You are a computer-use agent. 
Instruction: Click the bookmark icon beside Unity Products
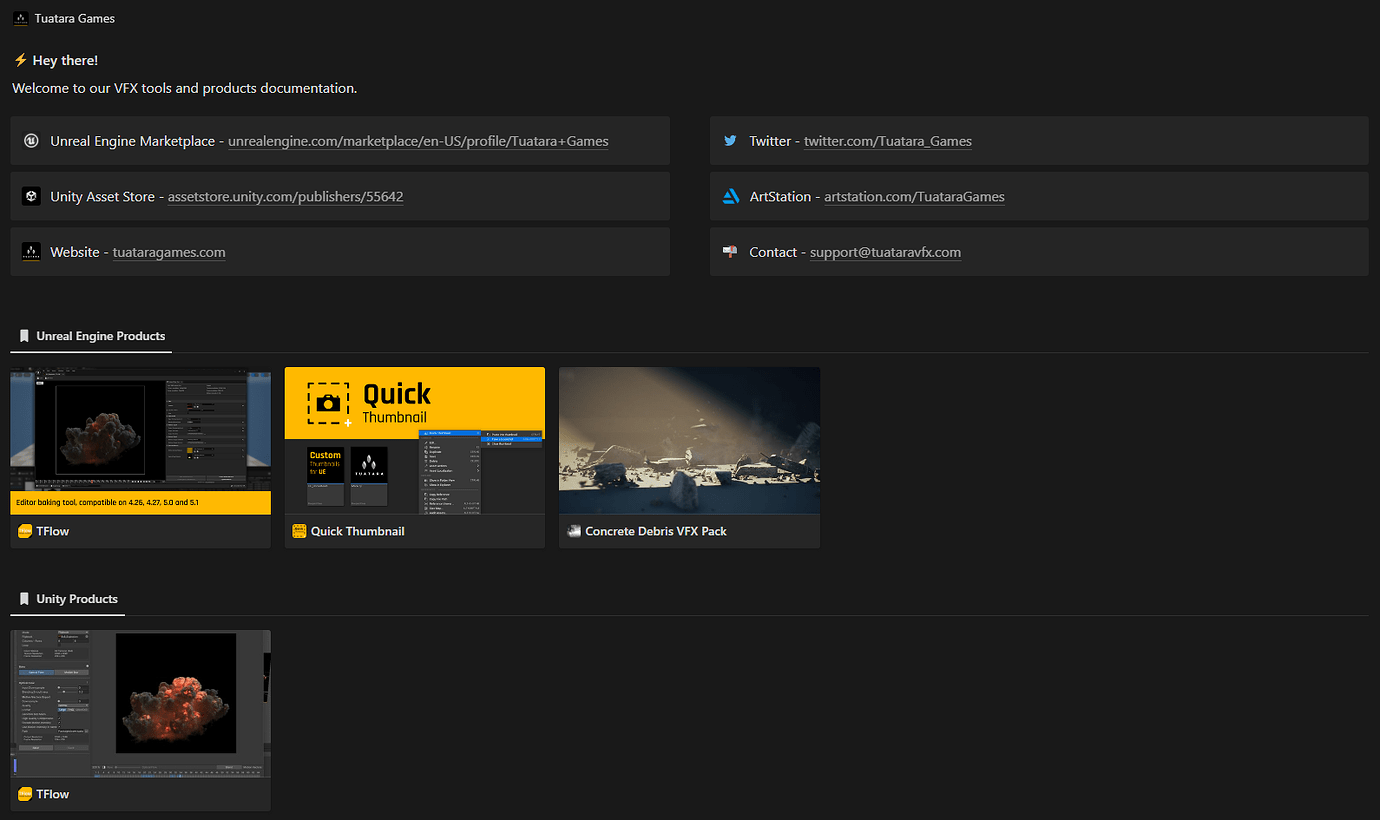pos(24,599)
